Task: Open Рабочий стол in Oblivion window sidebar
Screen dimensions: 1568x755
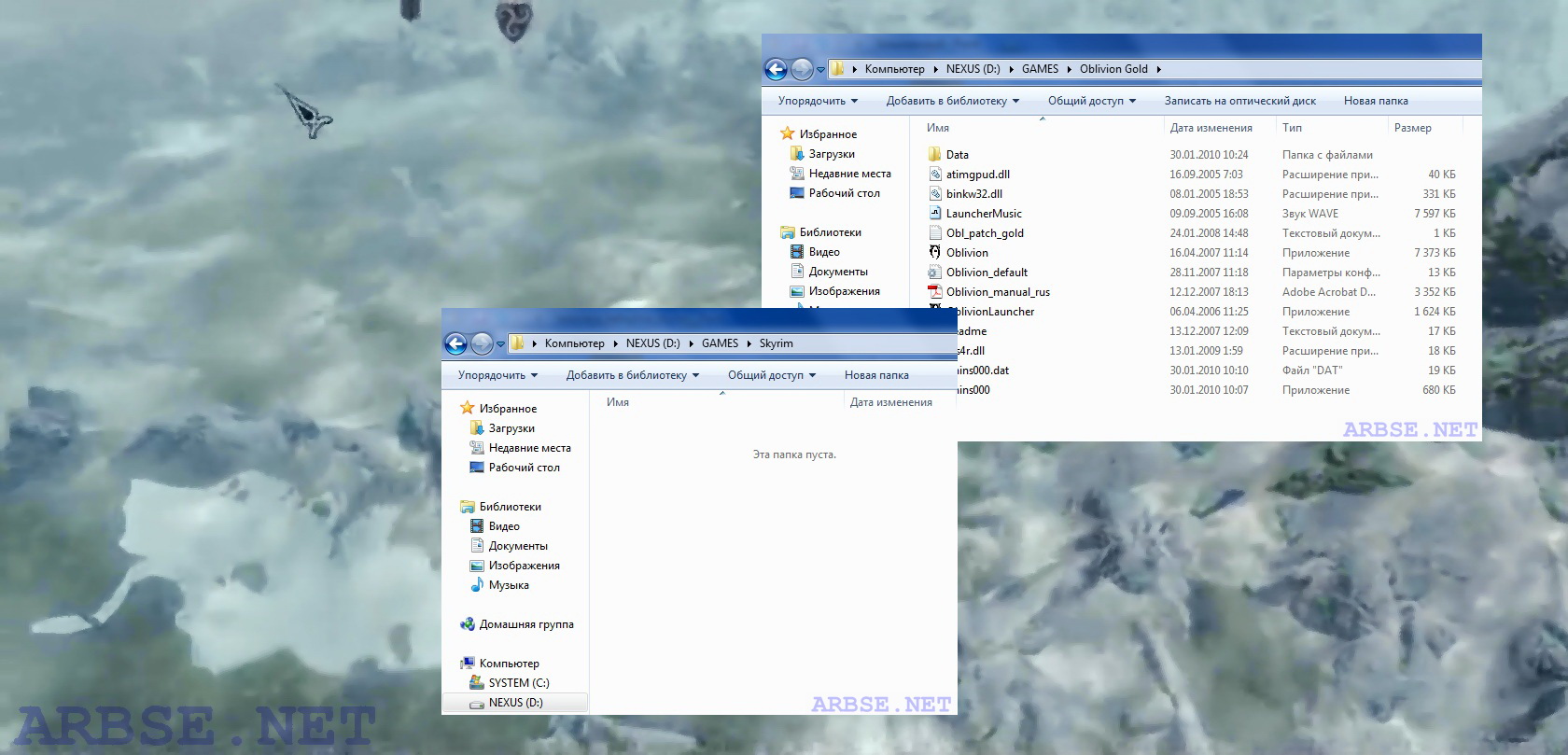Action: click(834, 193)
